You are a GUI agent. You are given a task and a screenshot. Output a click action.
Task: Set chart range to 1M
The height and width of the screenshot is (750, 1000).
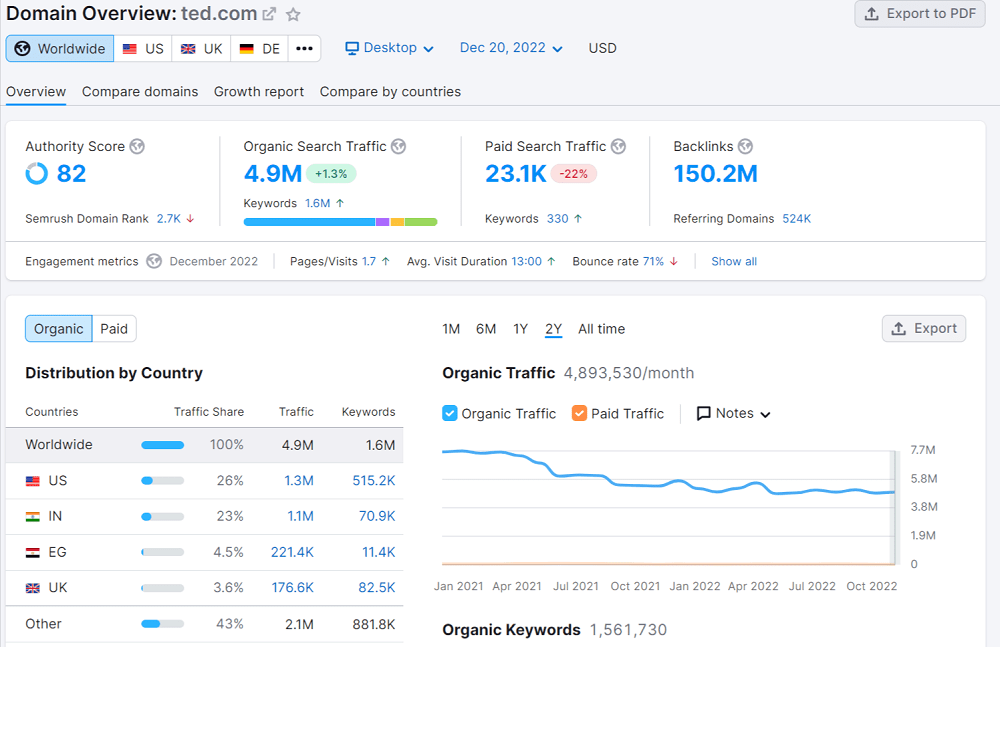point(451,329)
